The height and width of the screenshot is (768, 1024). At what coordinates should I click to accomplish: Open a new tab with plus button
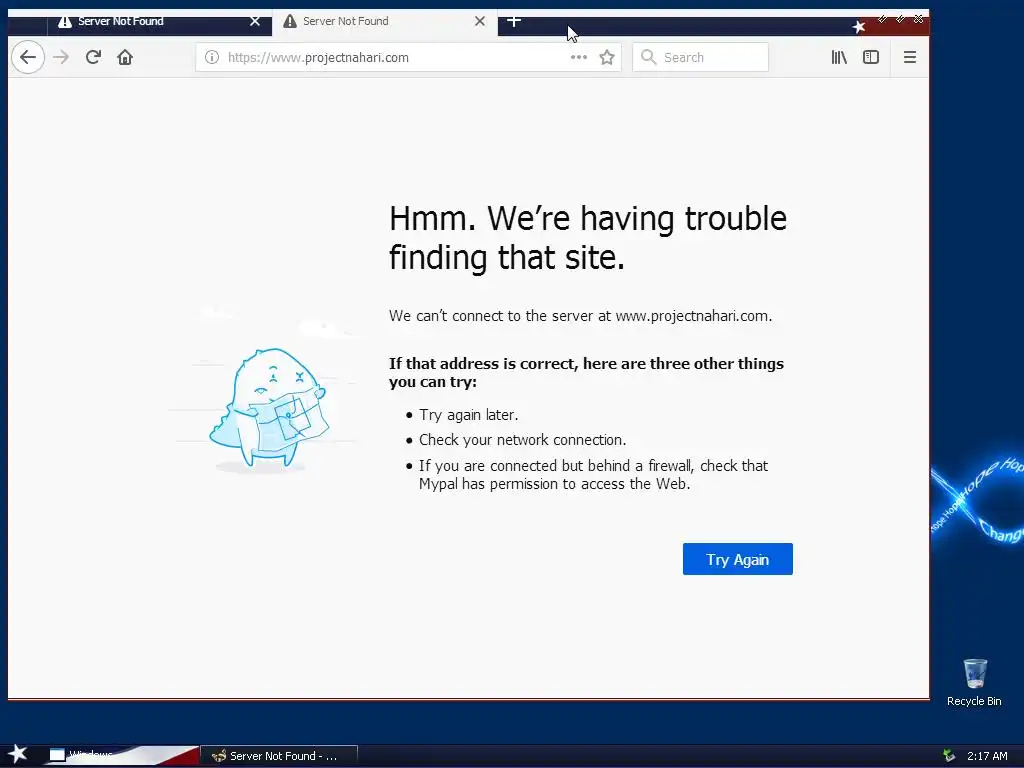tap(514, 22)
